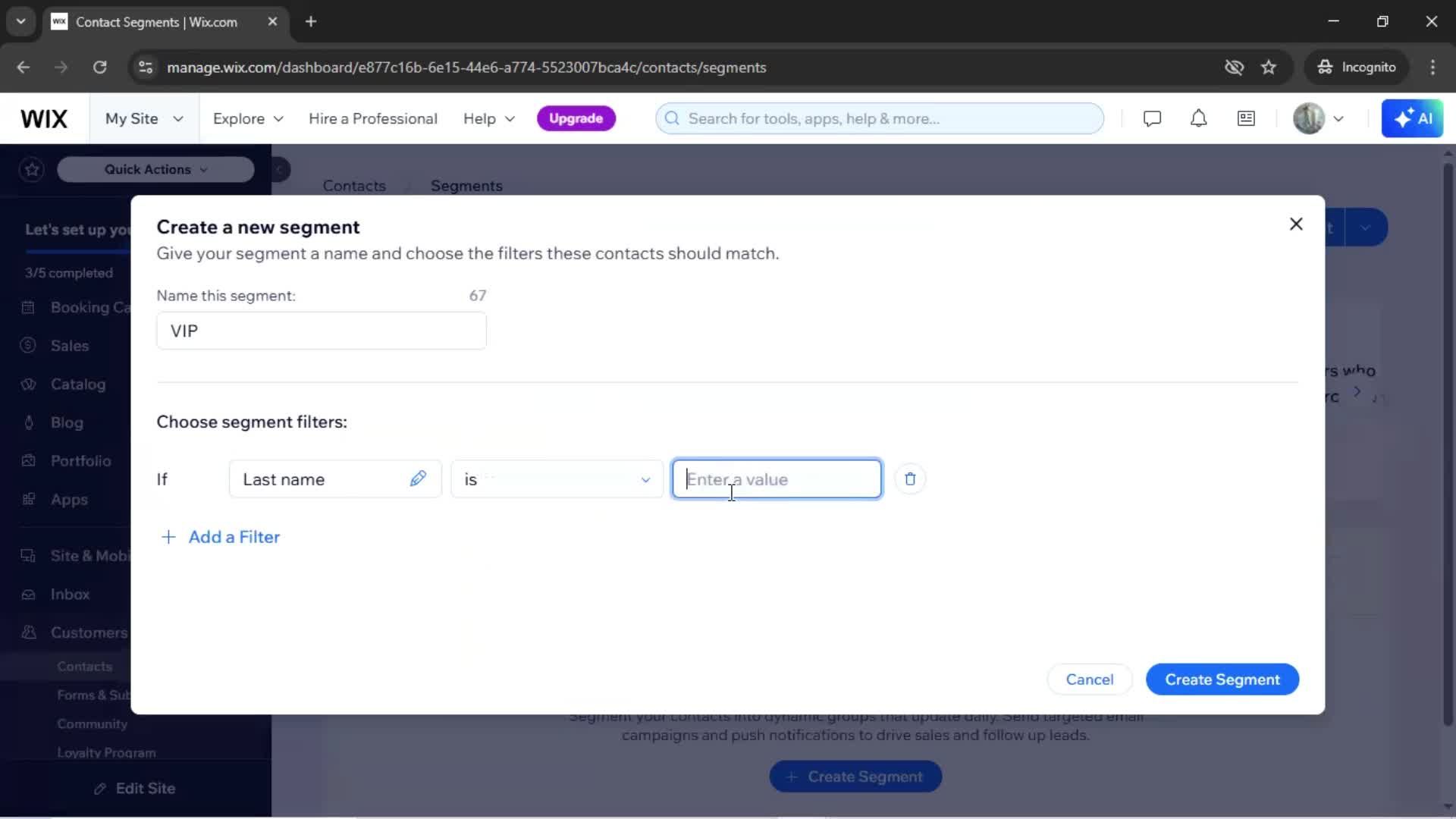Open Catalog in the sidebar
Screen dimensions: 1456x819
tap(77, 384)
